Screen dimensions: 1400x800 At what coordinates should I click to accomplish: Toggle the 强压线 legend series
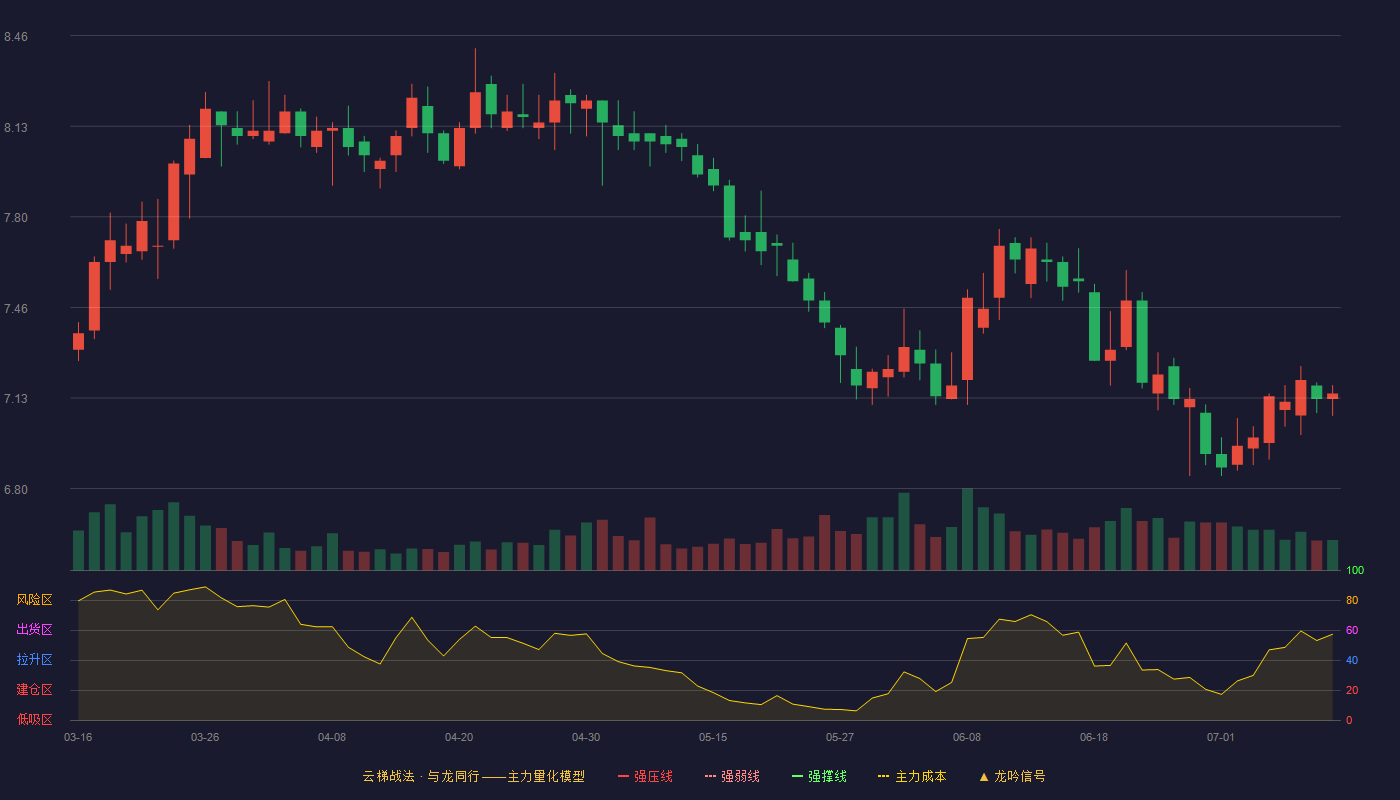click(x=645, y=776)
